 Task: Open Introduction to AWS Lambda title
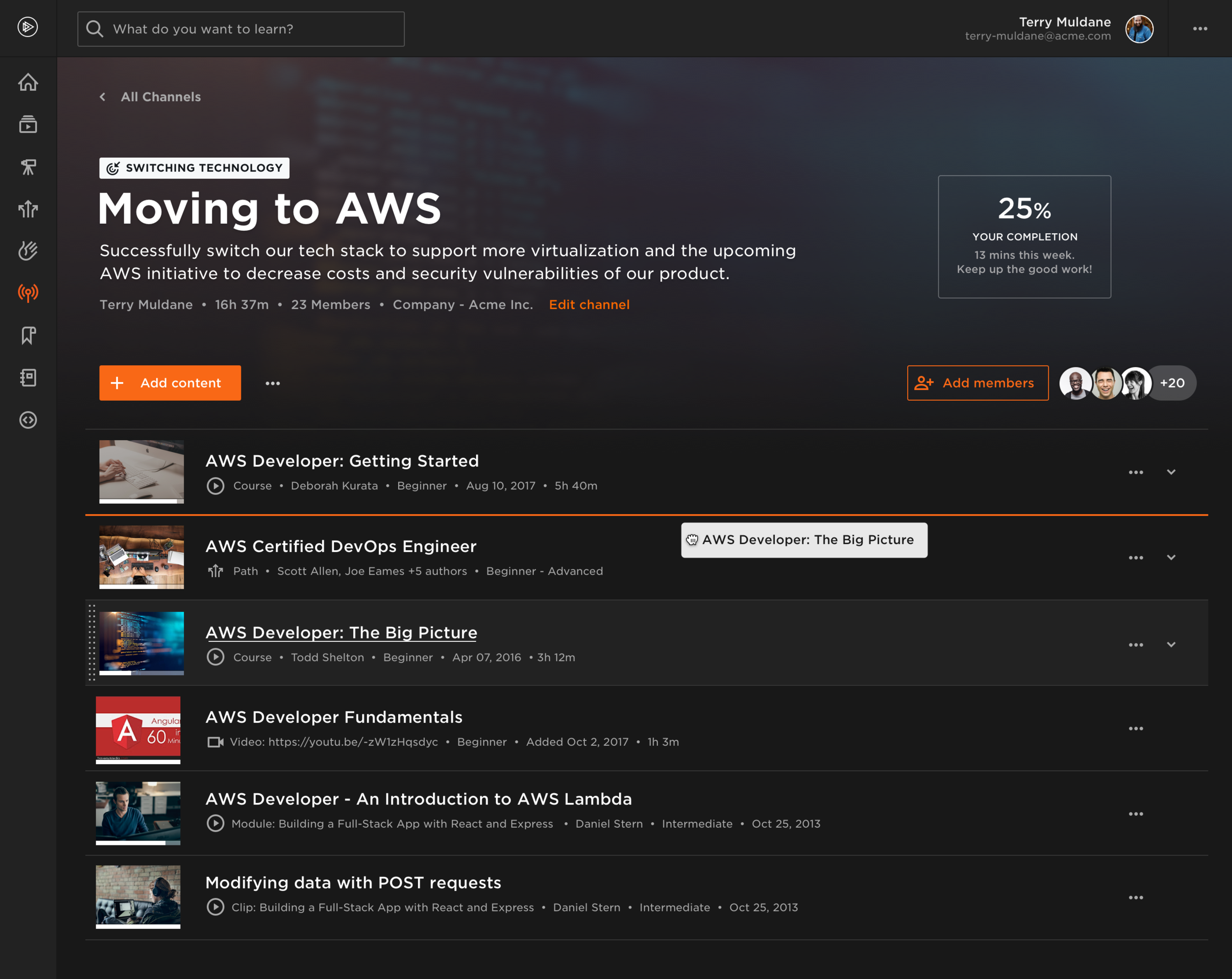[419, 799]
